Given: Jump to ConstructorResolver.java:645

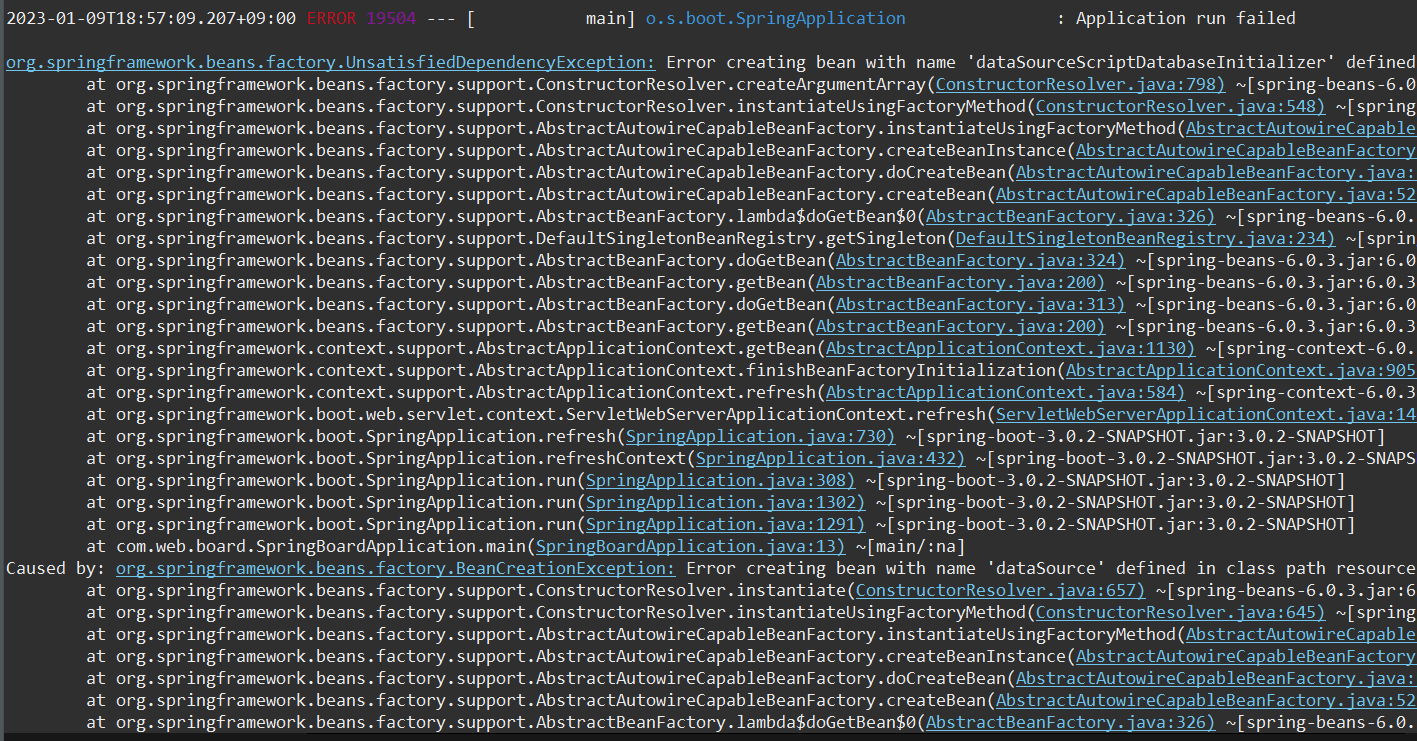Looking at the screenshot, I should (1180, 612).
